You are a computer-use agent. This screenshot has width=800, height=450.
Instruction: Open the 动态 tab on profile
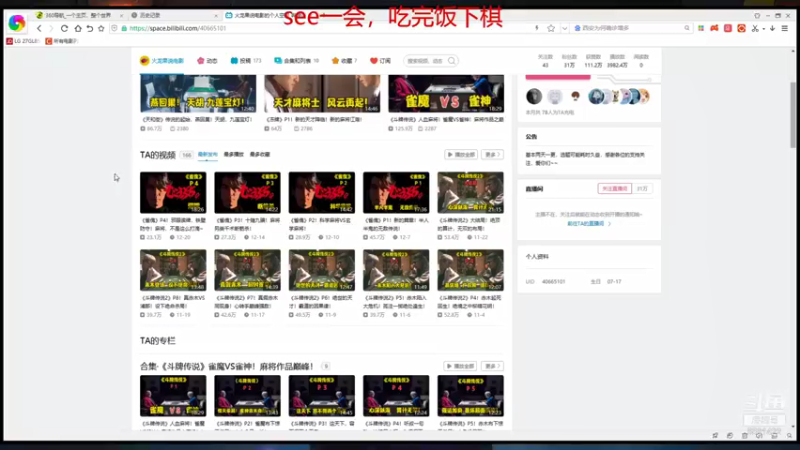(x=207, y=61)
